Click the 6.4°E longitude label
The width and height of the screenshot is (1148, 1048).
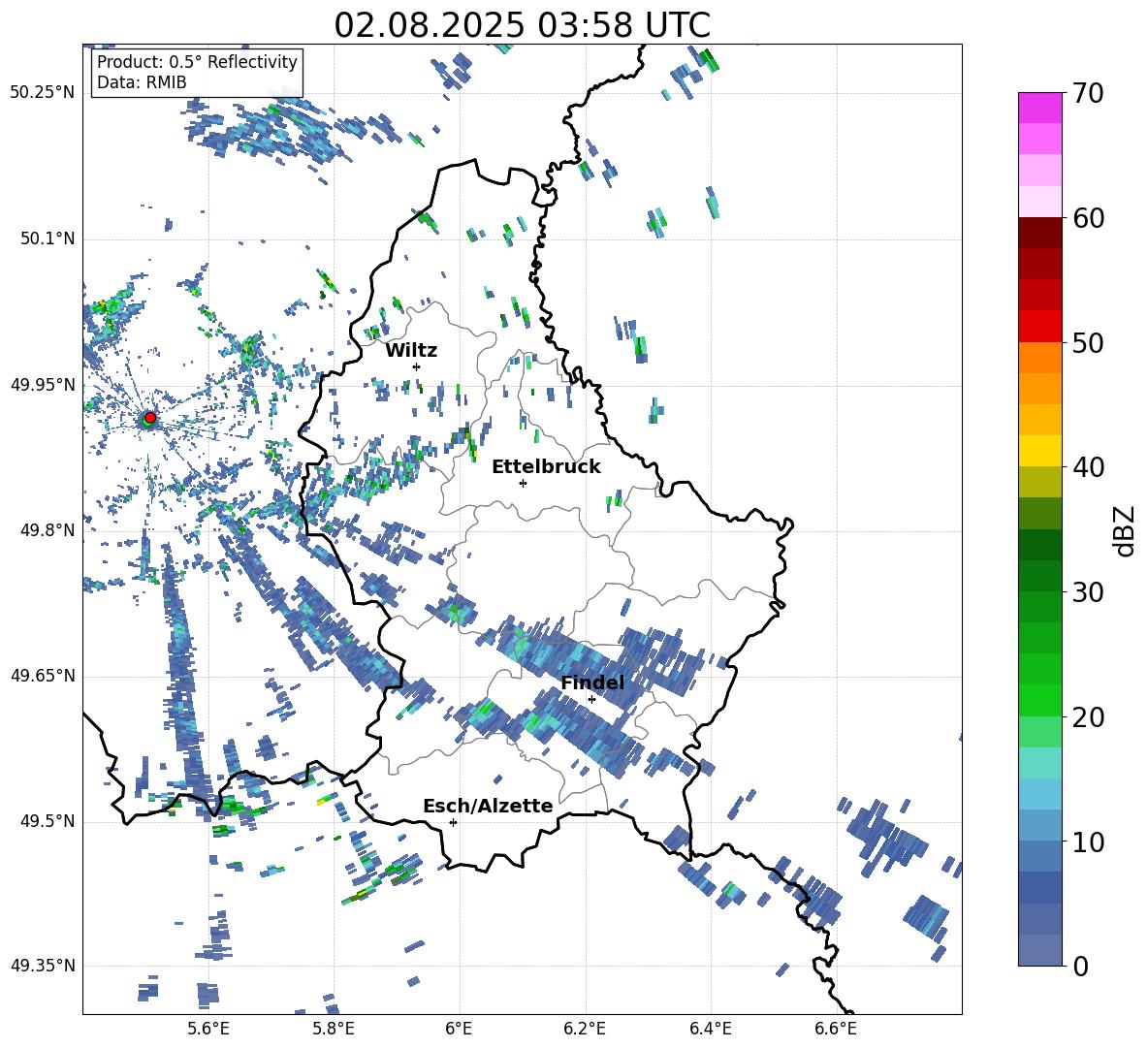pos(710,1029)
